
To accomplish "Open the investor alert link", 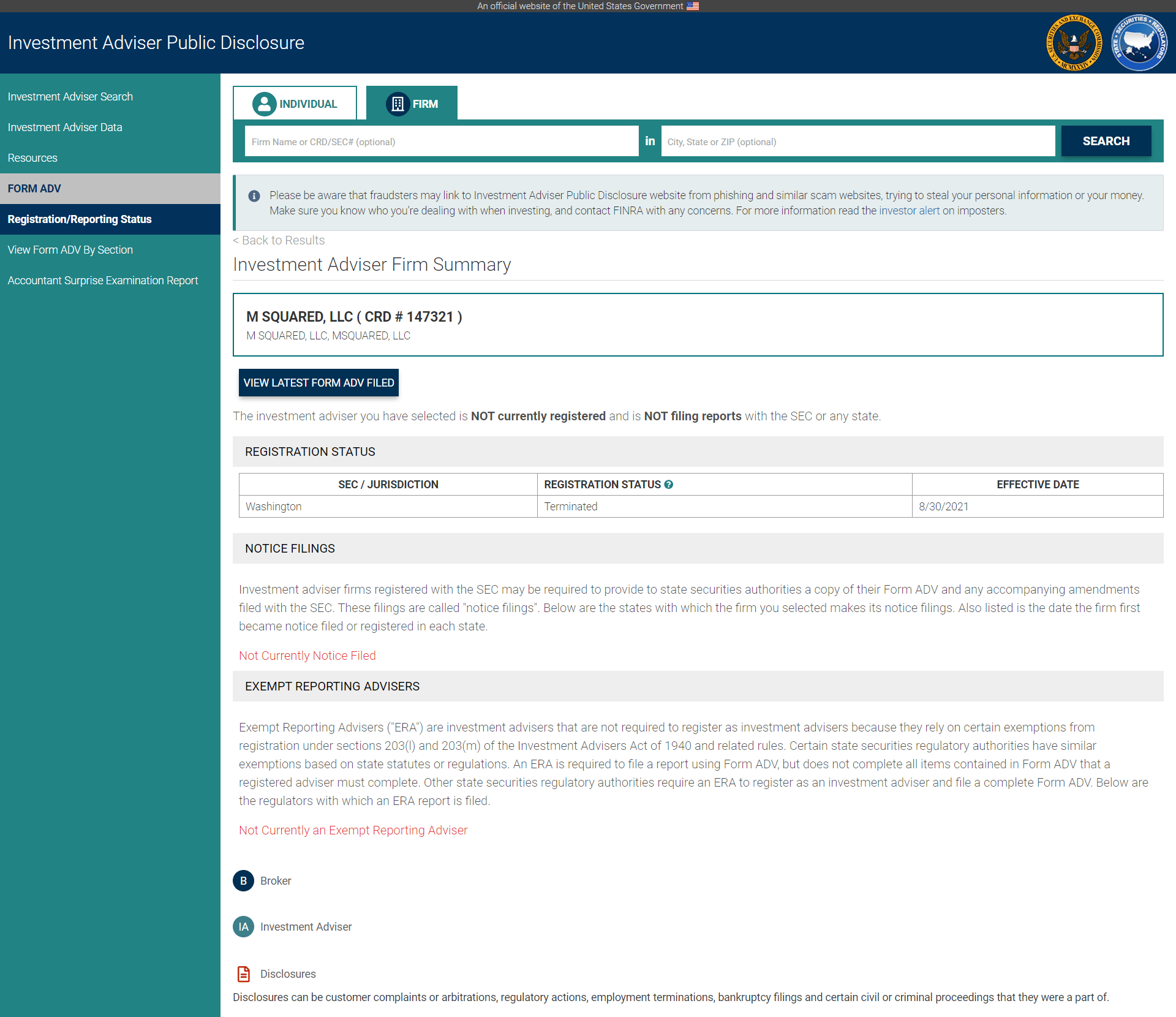I will [x=909, y=211].
